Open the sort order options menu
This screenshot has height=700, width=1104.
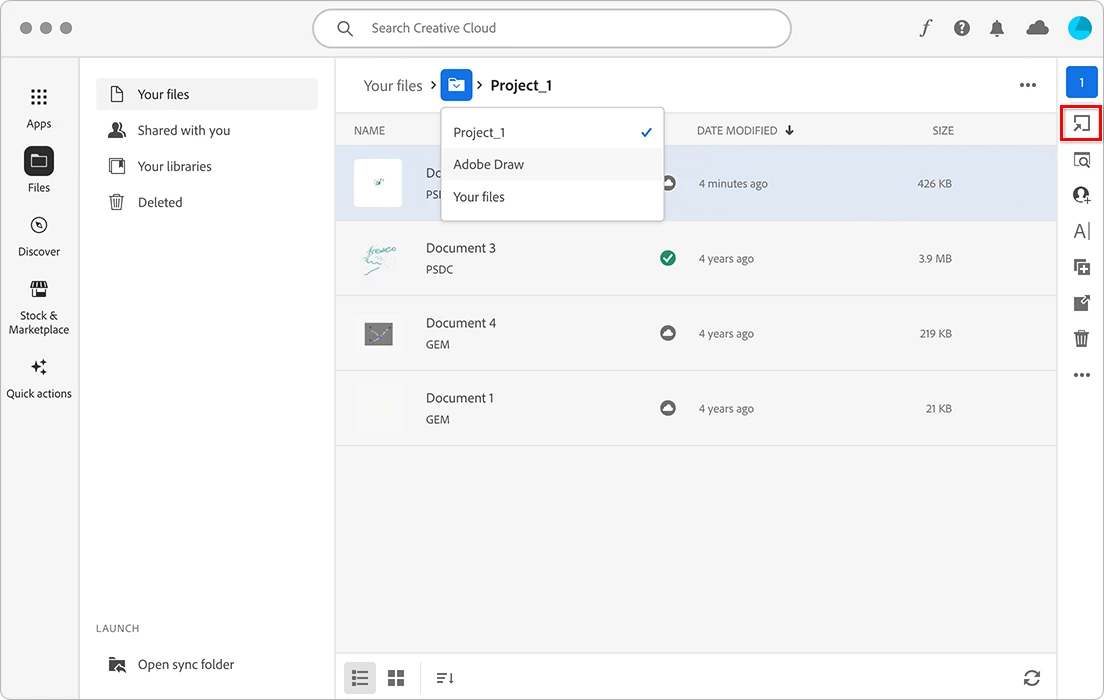445,678
